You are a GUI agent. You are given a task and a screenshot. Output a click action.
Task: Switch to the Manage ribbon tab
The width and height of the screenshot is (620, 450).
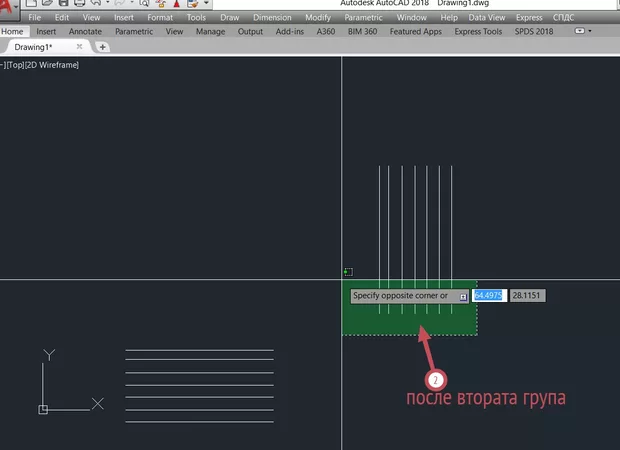(x=210, y=31)
